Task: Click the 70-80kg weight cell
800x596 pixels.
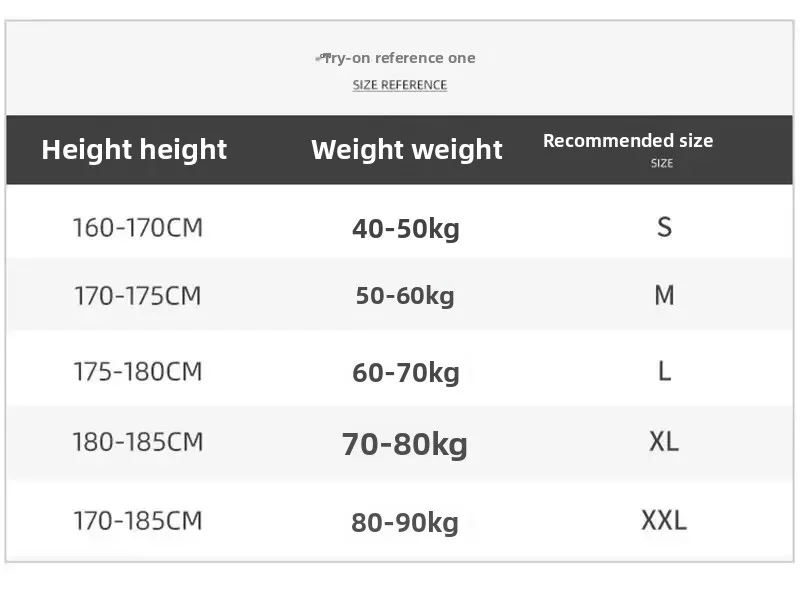Action: click(405, 443)
